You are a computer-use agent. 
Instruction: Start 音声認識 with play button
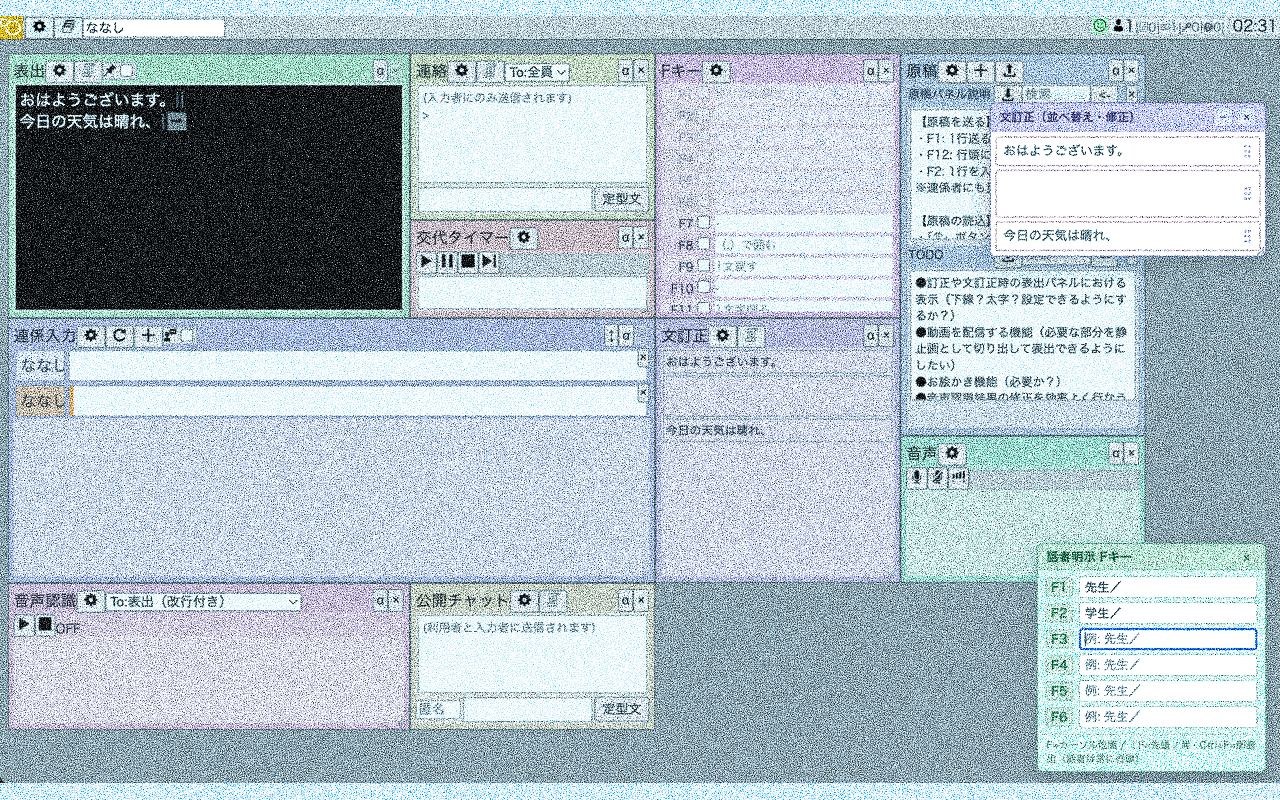(x=24, y=624)
